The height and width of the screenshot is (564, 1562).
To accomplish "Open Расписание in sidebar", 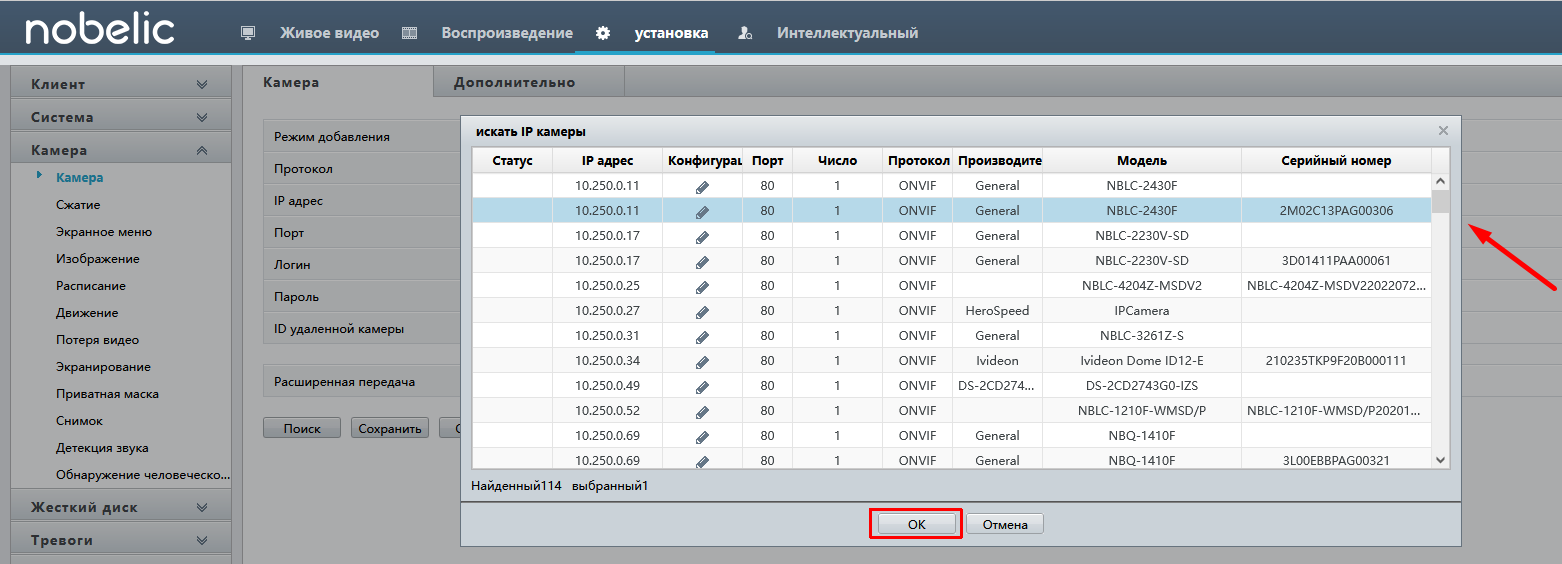I will [x=91, y=286].
